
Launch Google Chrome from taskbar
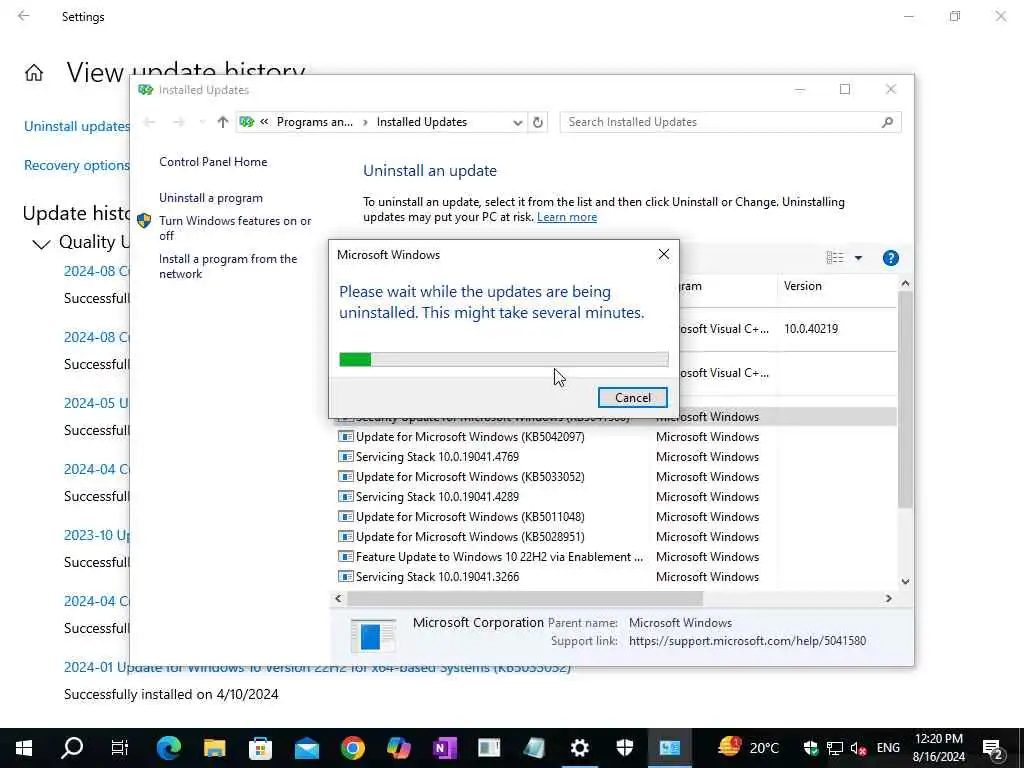point(353,748)
